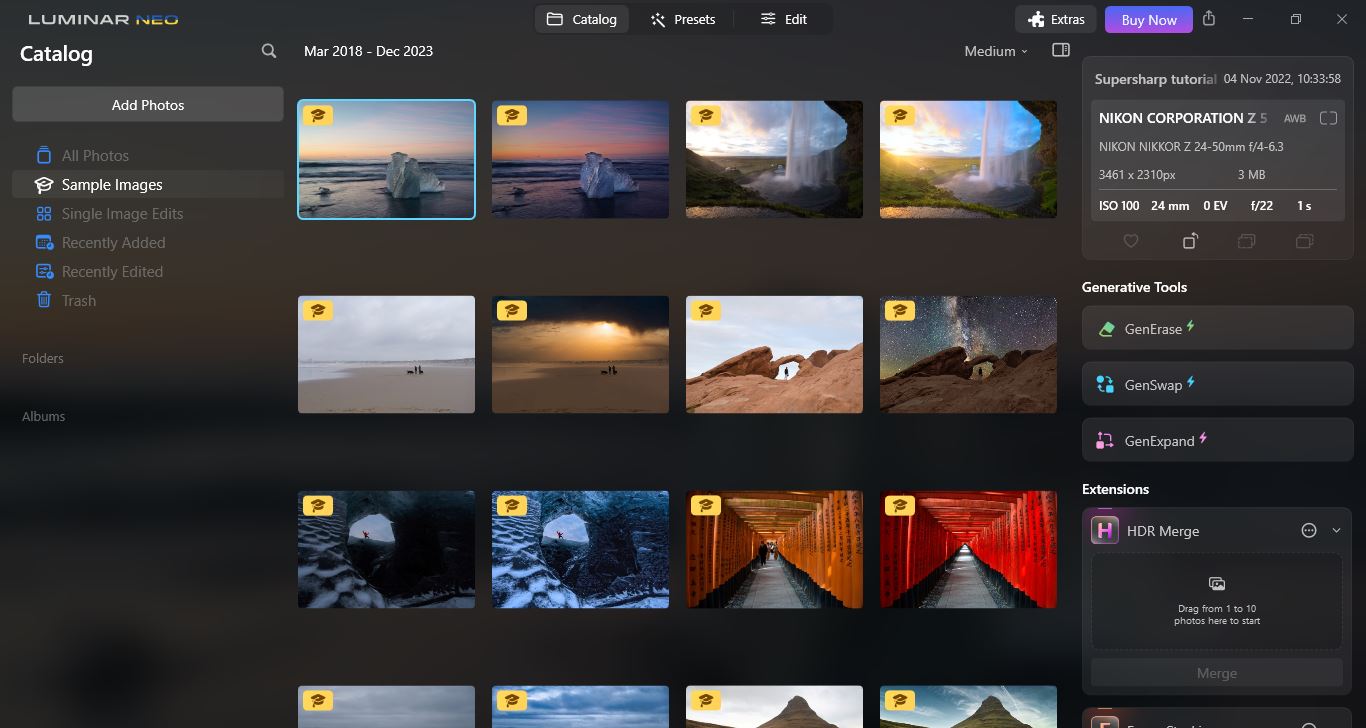
Task: Click the 'Extensions' heading
Action: [x=1115, y=489]
